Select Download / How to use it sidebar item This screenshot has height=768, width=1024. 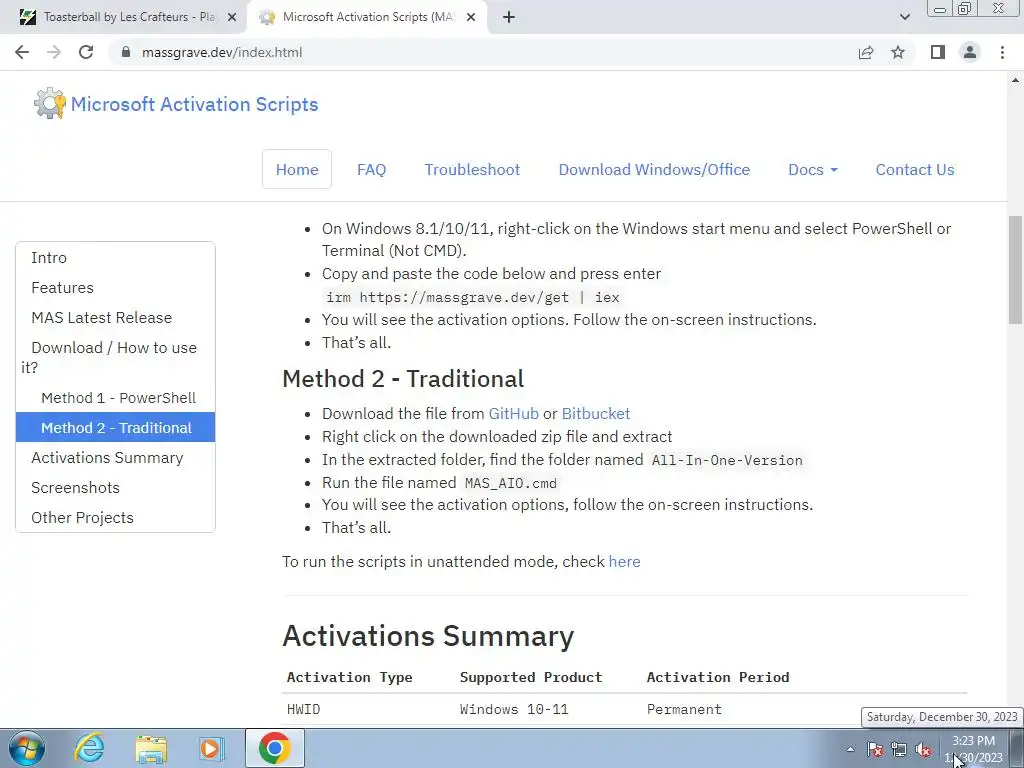(x=115, y=357)
